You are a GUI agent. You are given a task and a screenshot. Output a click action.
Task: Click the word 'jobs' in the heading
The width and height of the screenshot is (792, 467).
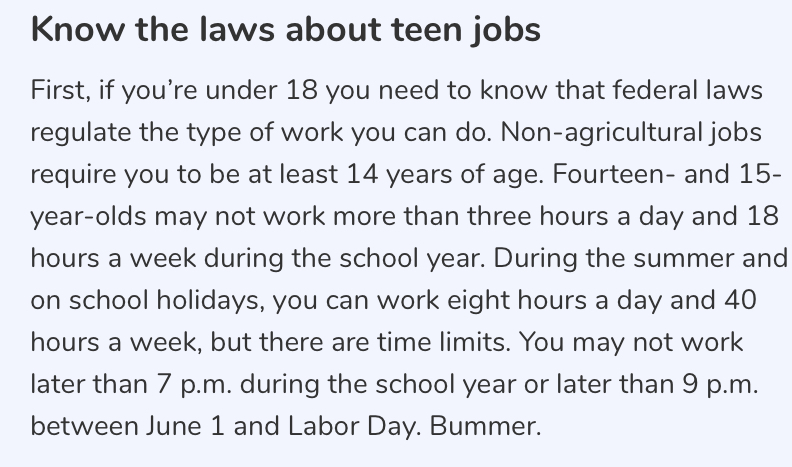click(507, 31)
